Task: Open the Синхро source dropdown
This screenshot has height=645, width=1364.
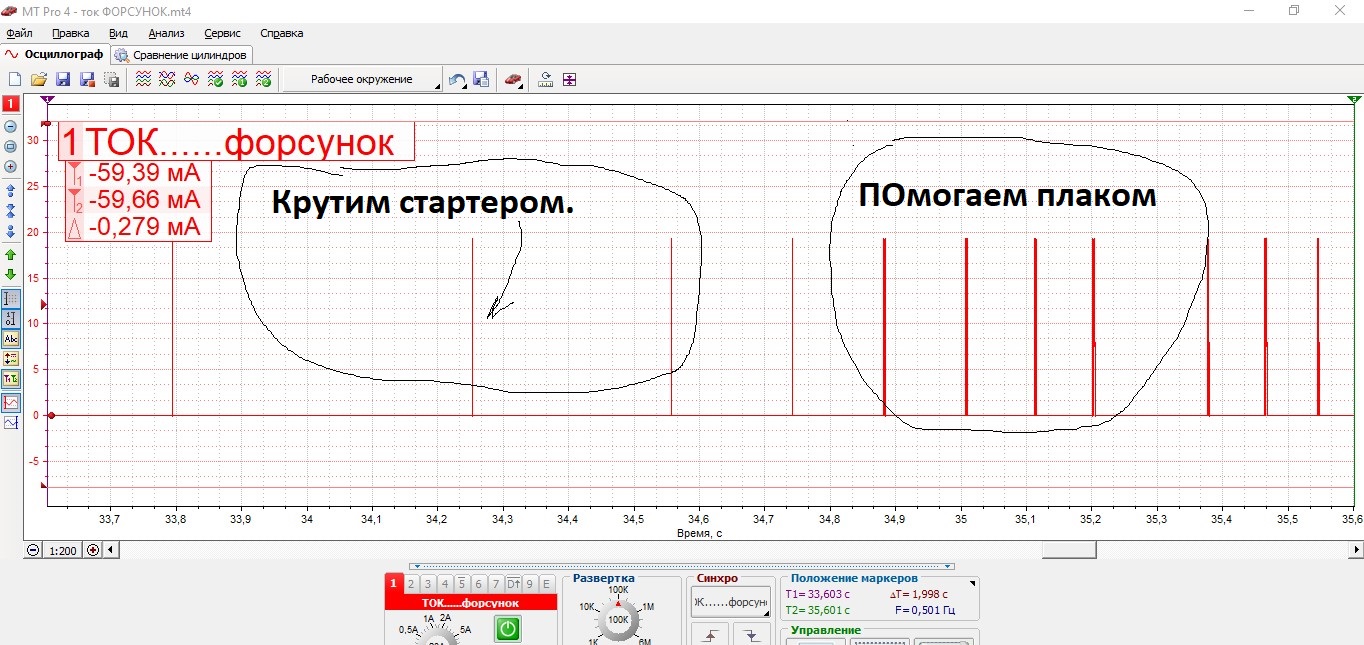Action: click(730, 602)
